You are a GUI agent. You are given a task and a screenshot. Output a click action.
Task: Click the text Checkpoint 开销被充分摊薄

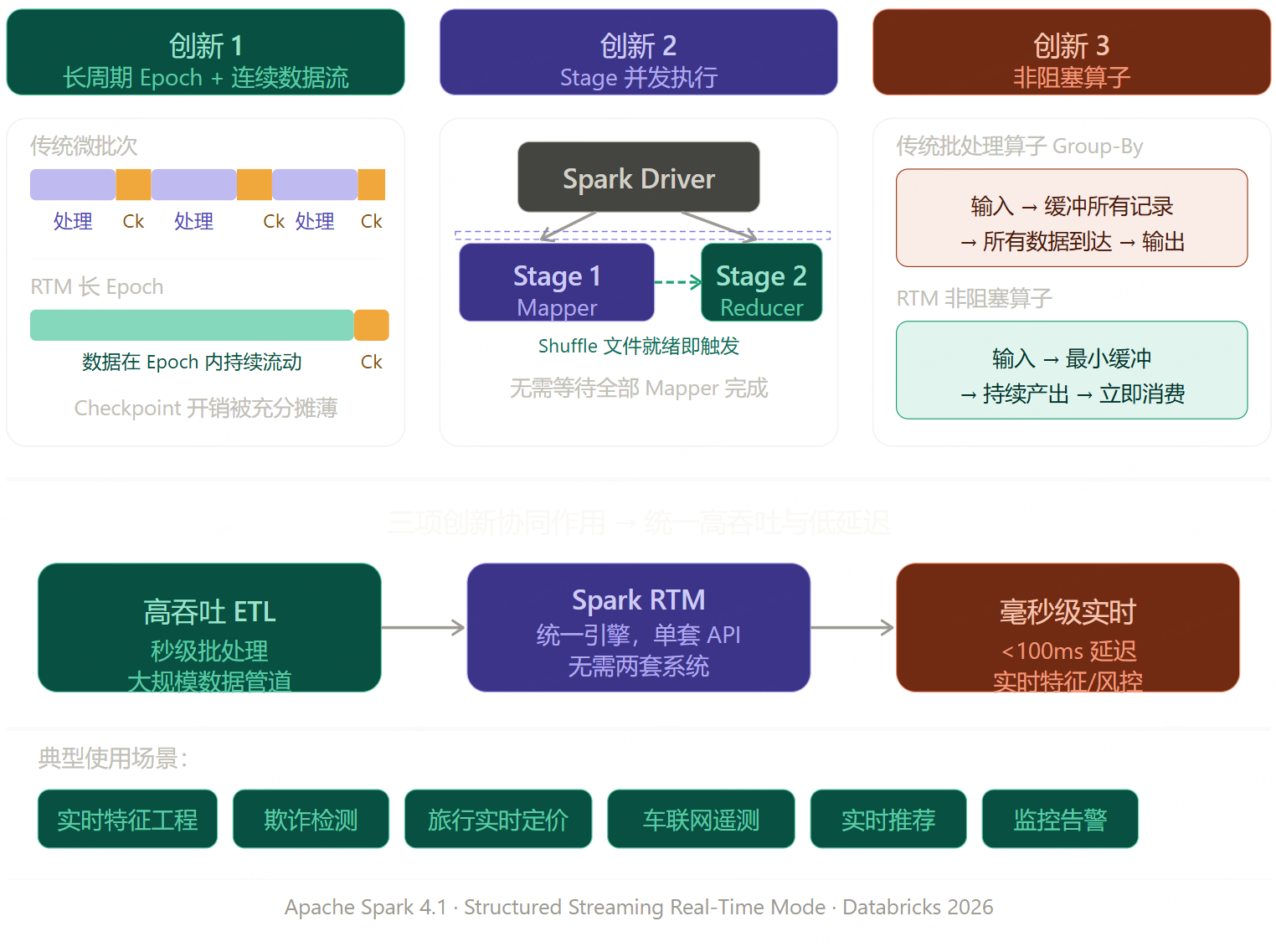tap(206, 408)
